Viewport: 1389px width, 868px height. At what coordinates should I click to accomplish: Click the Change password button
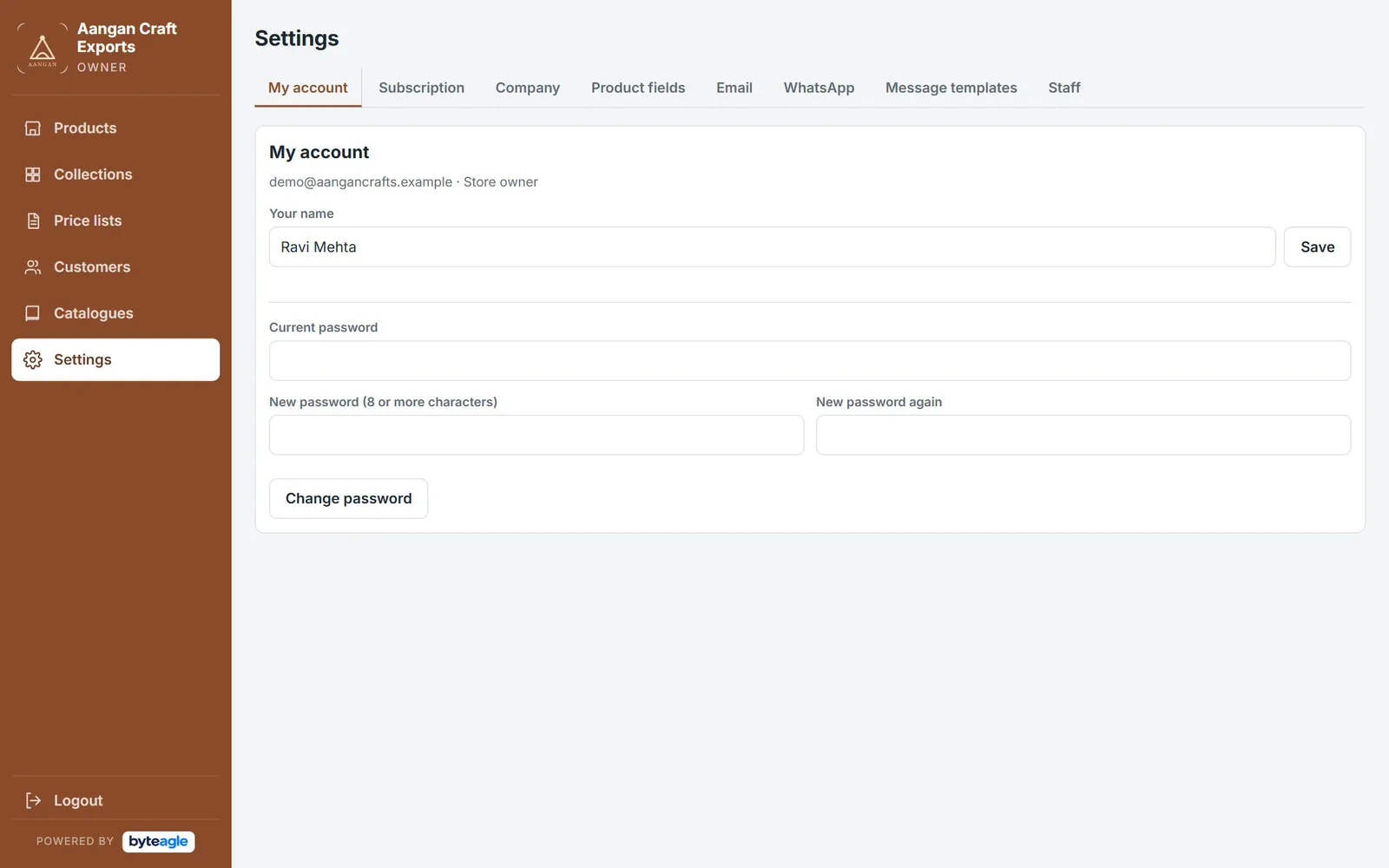(x=348, y=499)
